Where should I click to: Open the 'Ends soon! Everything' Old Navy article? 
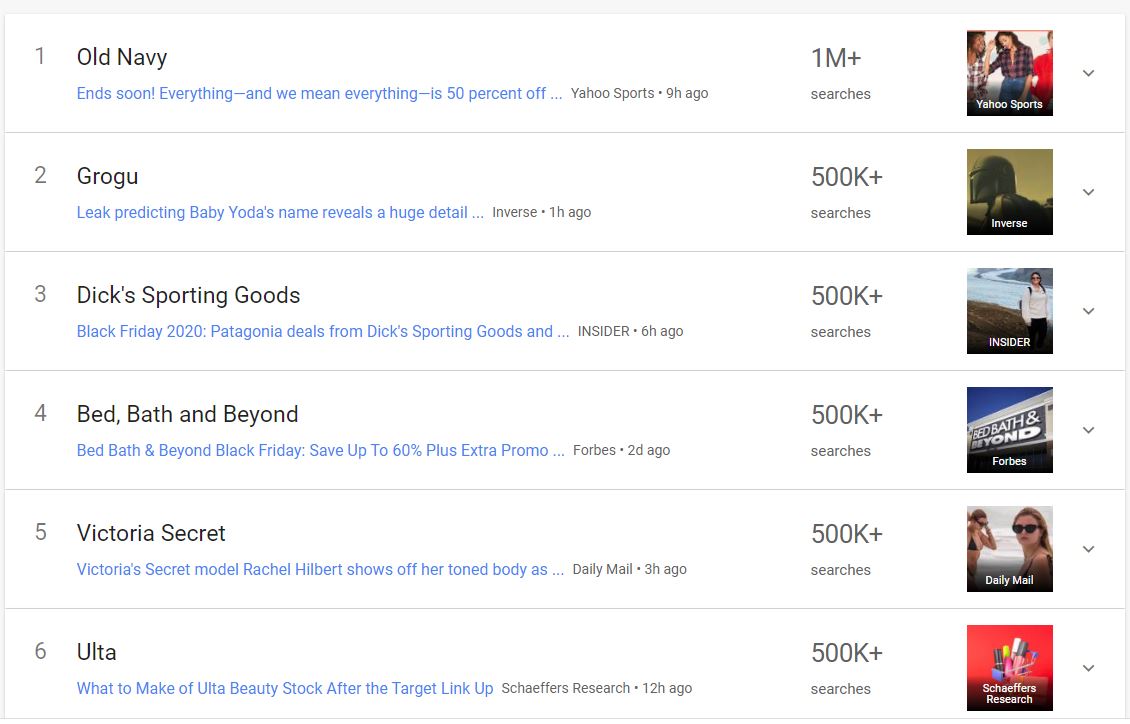coord(319,94)
